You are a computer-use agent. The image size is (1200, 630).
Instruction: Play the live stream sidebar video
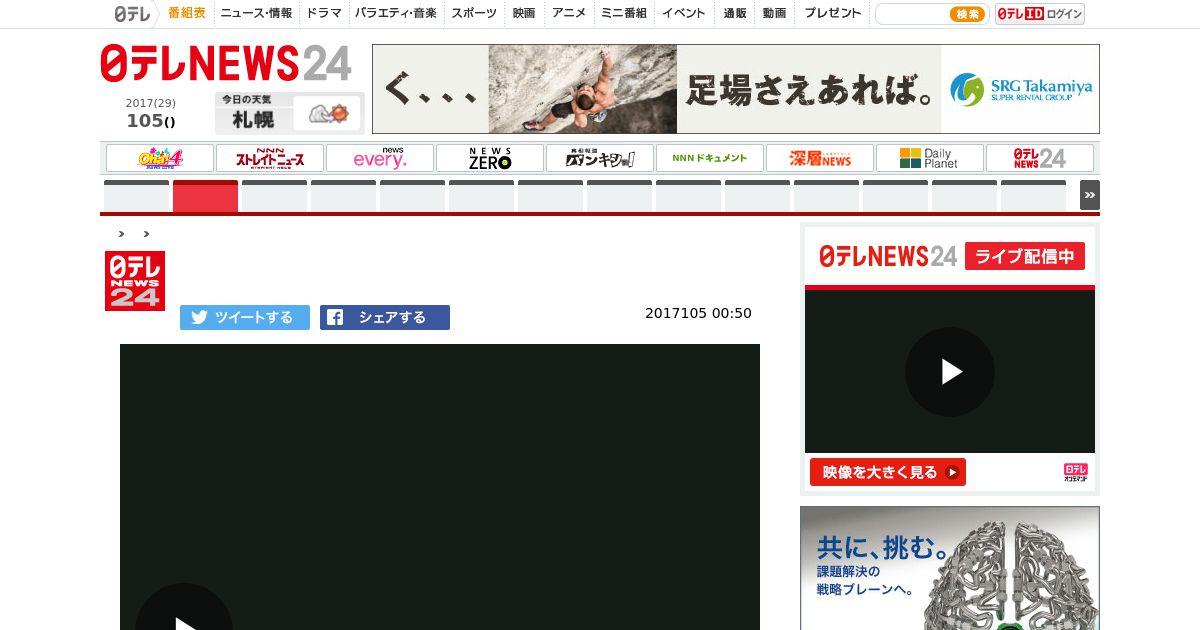coord(950,372)
